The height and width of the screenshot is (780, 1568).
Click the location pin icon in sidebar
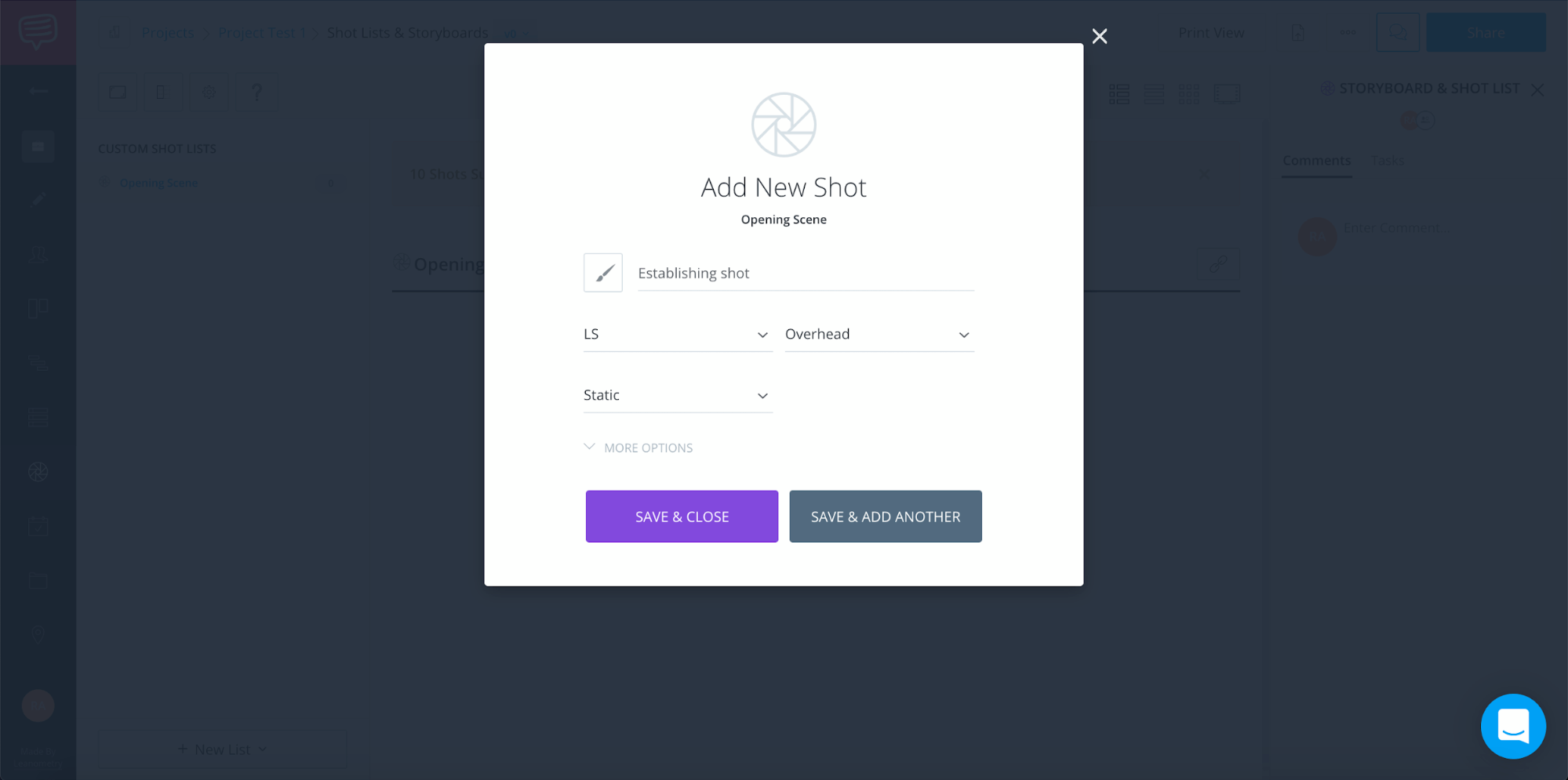[x=38, y=634]
